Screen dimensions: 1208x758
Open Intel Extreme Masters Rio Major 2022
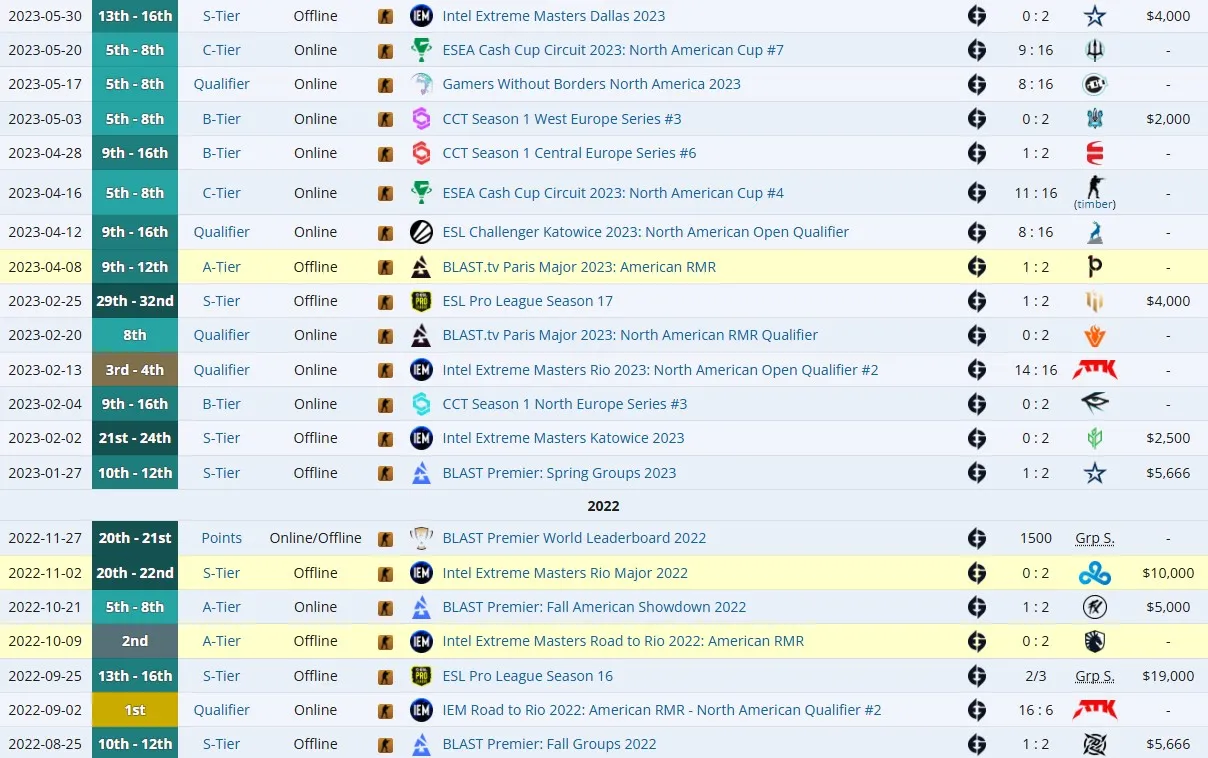(565, 573)
